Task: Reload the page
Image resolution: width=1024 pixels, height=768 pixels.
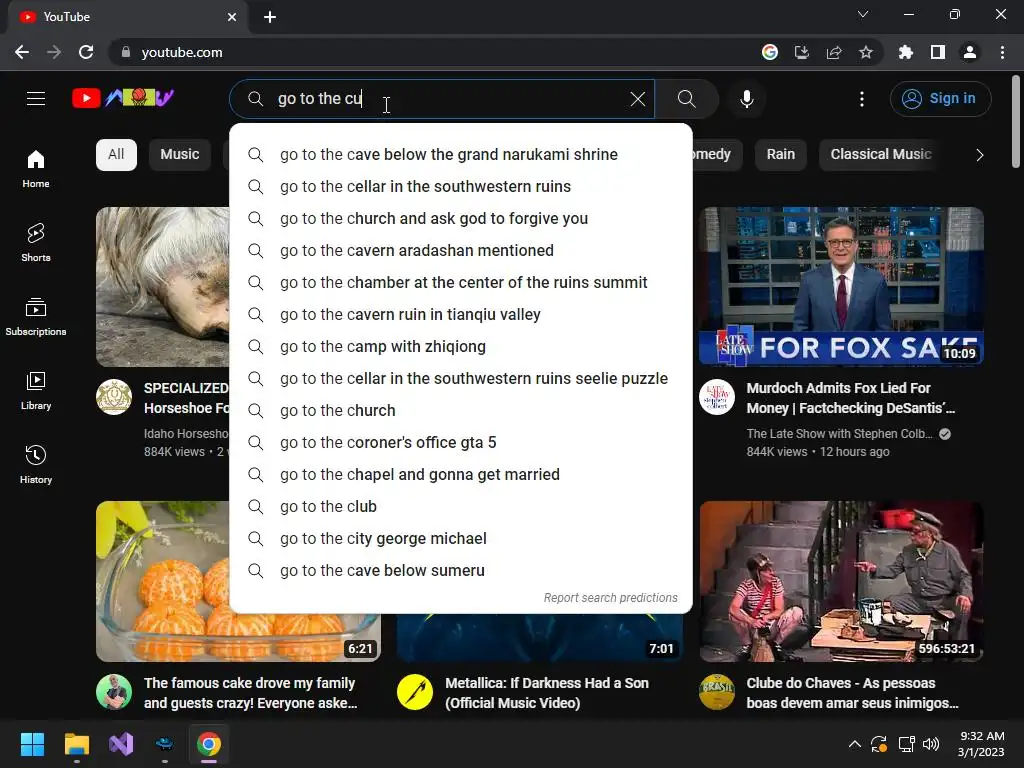Action: point(86,52)
